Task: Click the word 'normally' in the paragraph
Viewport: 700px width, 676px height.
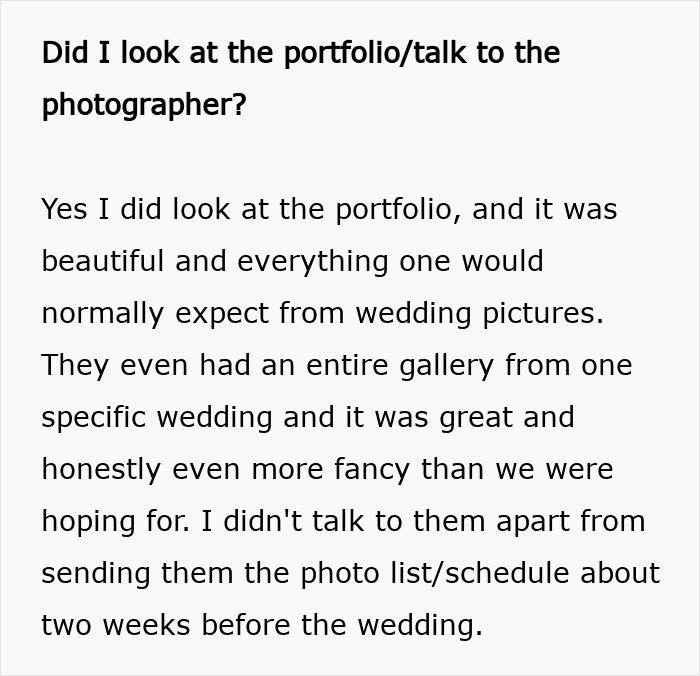Action: click(103, 314)
